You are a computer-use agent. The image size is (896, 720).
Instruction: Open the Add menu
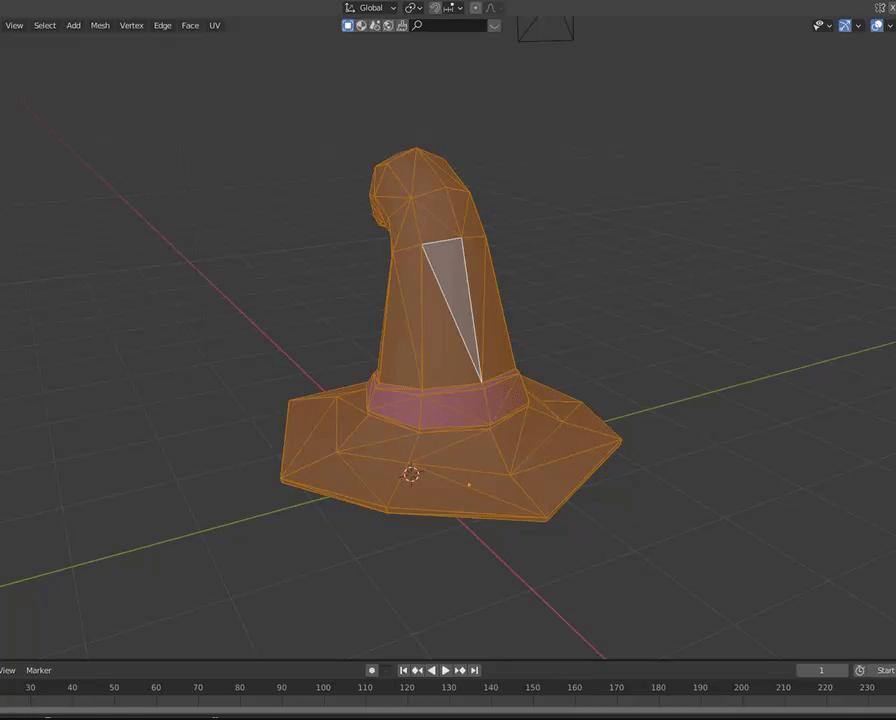tap(73, 26)
